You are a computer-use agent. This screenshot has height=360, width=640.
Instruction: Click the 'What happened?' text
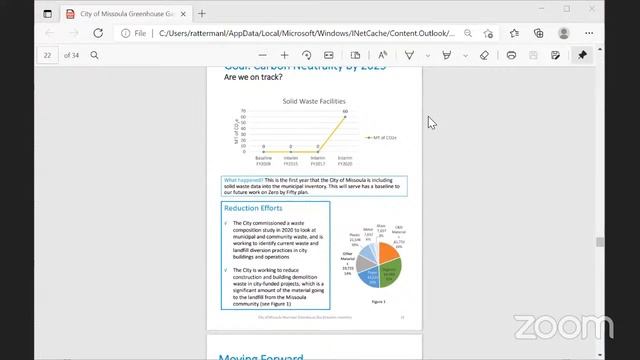coord(243,180)
